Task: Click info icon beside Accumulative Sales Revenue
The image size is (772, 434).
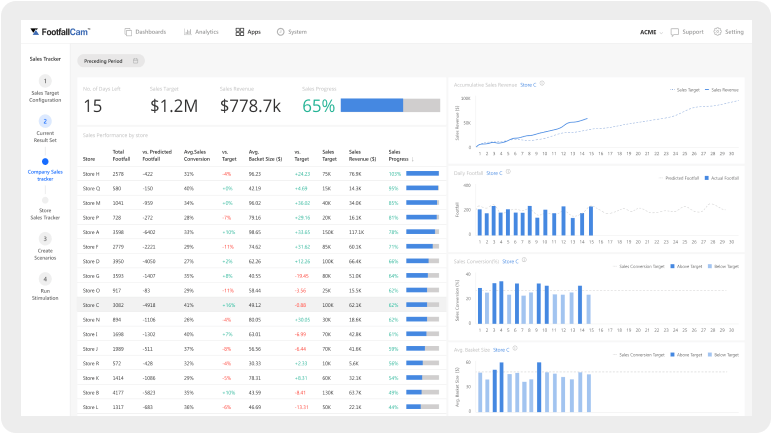Action: pos(542,84)
